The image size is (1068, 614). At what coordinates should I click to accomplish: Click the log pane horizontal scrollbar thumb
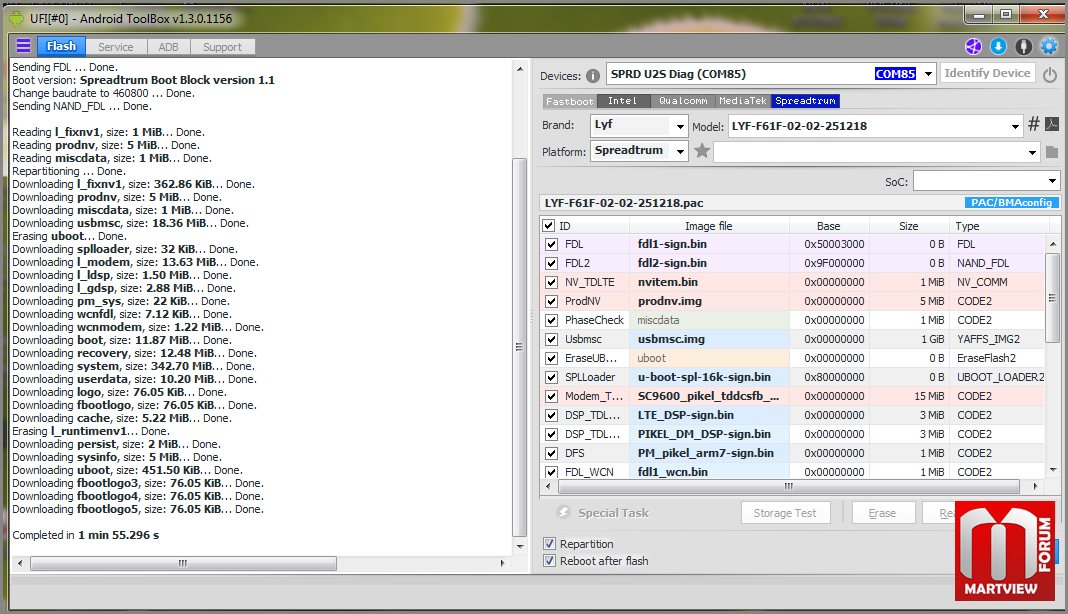[x=183, y=563]
